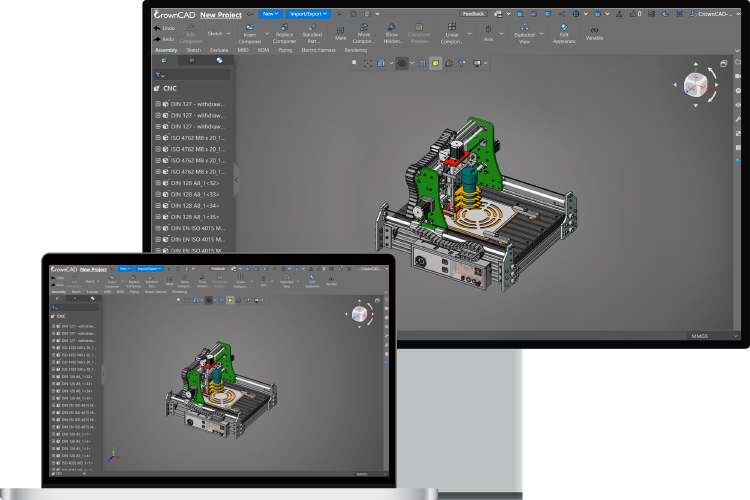Image resolution: width=750 pixels, height=500 pixels.
Task: Switch to MBD tab on the monitor
Action: (243, 50)
